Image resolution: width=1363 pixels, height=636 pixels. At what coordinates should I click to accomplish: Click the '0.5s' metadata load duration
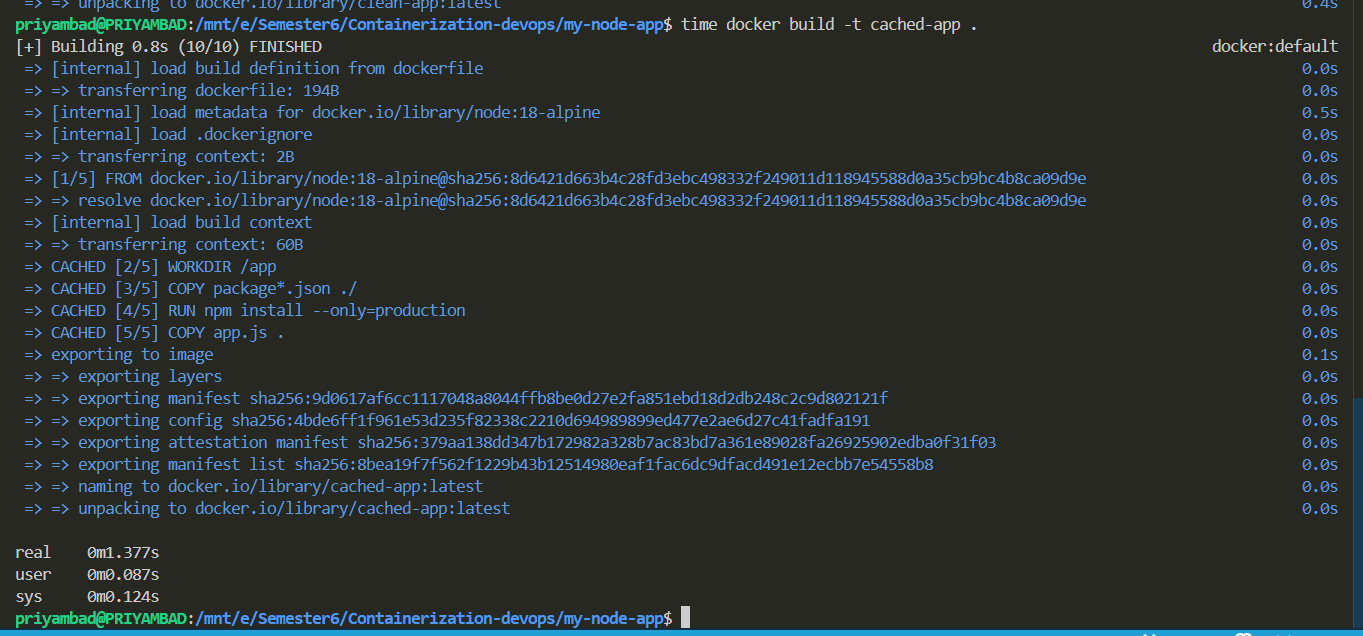point(1320,112)
